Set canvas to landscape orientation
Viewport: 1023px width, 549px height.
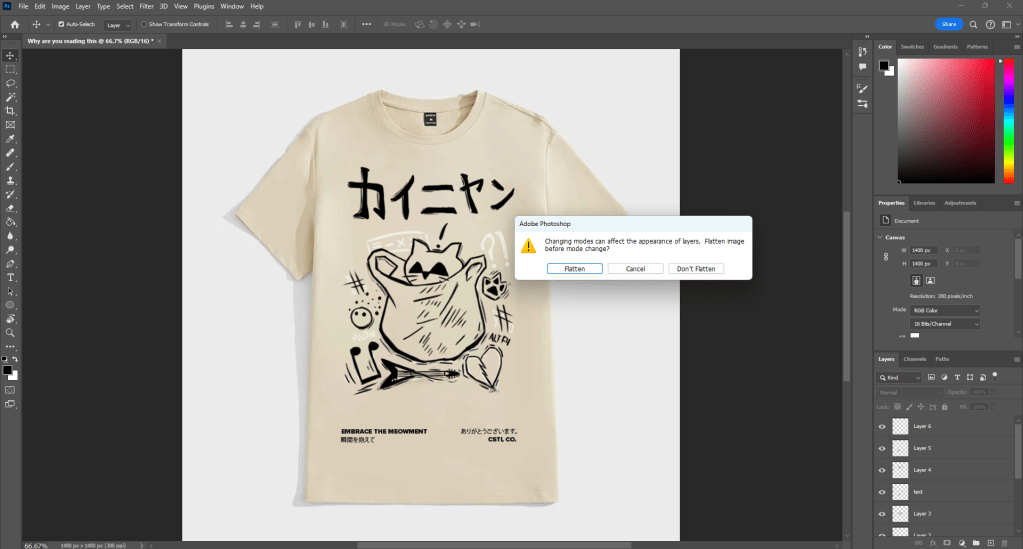(x=931, y=283)
